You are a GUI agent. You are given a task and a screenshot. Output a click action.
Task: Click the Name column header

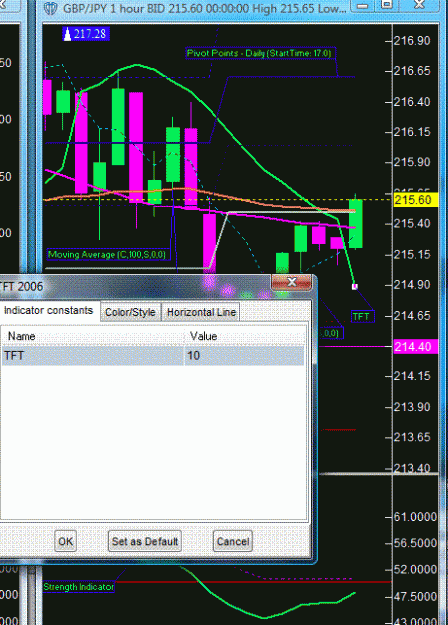92,336
